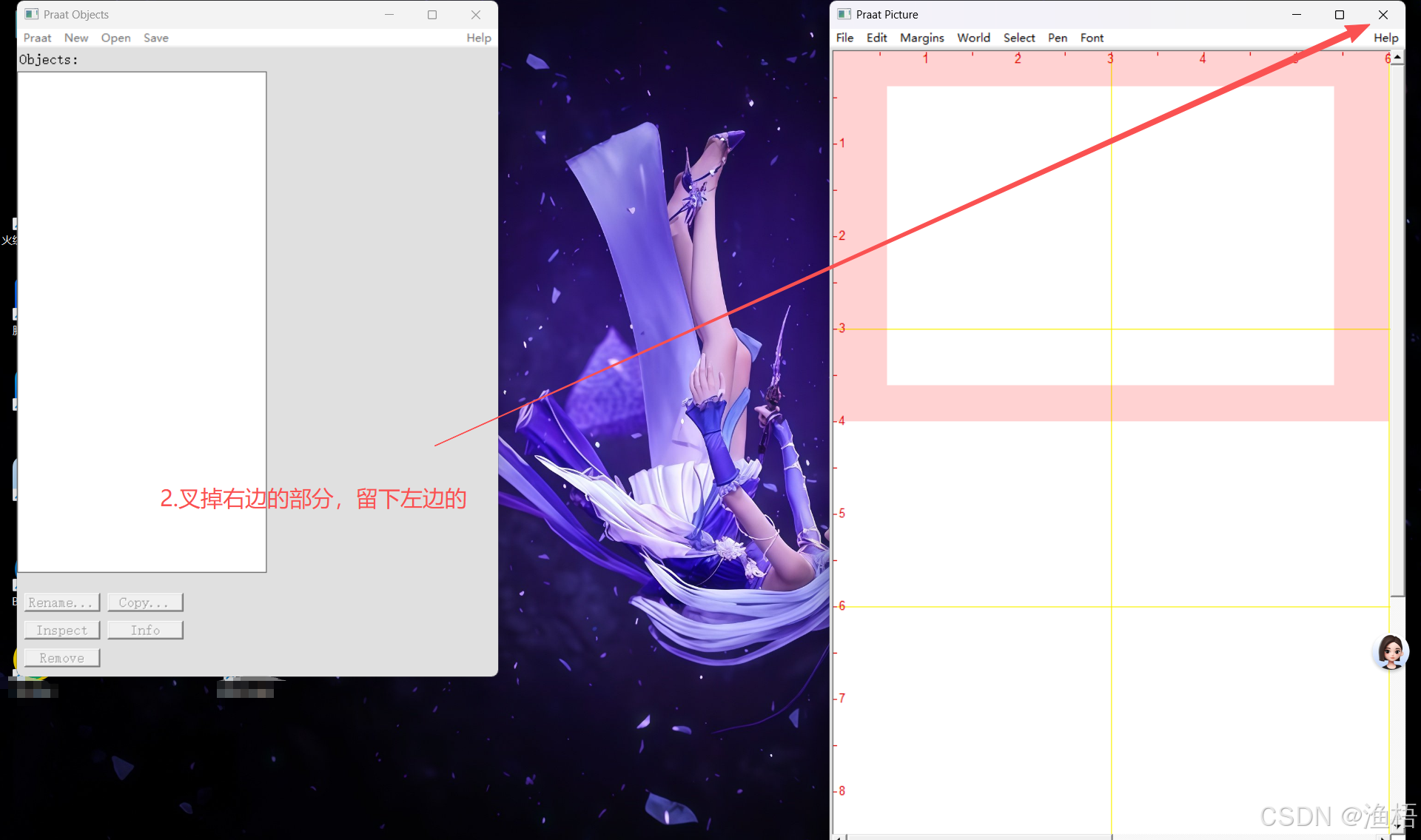The image size is (1421, 840).
Task: Click the Praat Picture vertical scrollbar thumb
Action: [x=1397, y=330]
